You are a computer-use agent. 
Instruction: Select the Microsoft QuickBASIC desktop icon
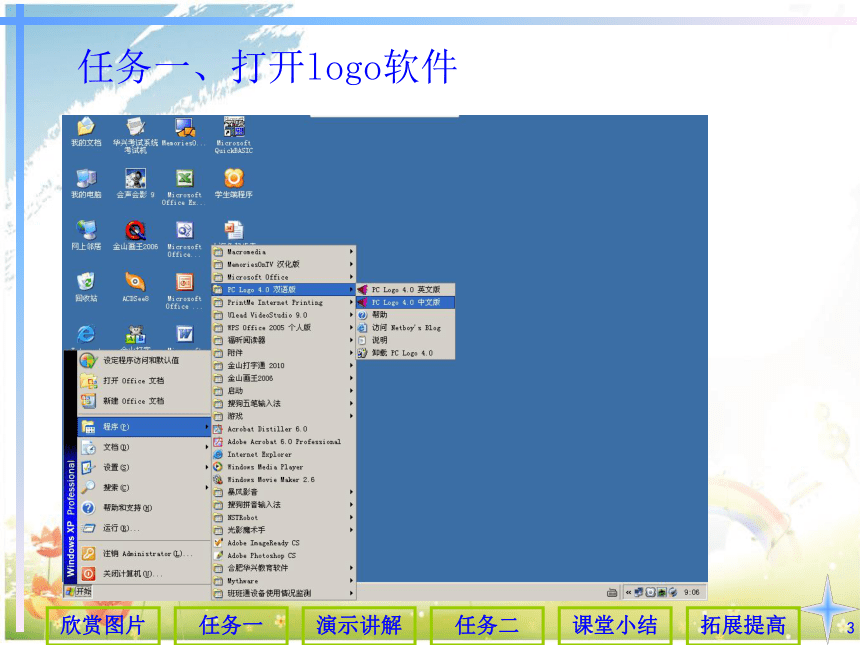234,135
